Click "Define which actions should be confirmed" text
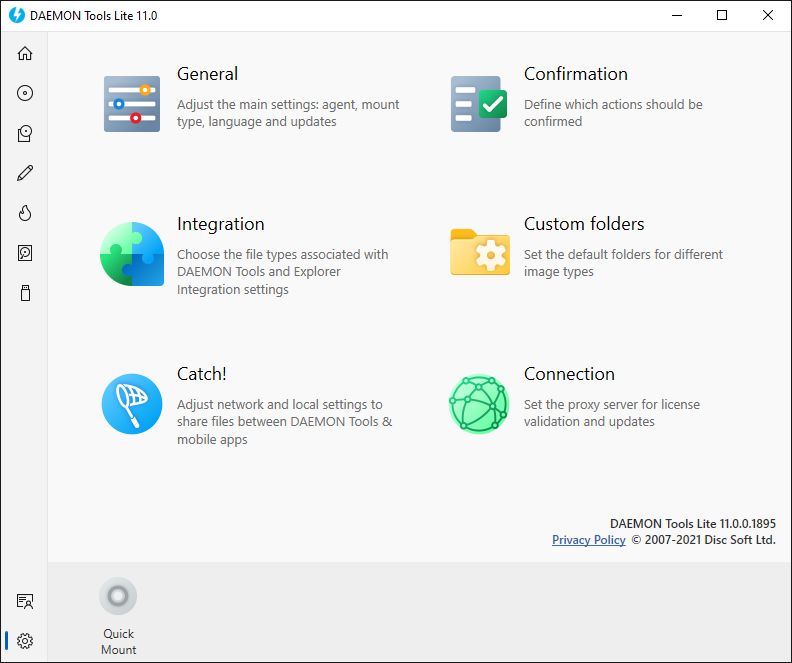The width and height of the screenshot is (792, 663). point(613,113)
